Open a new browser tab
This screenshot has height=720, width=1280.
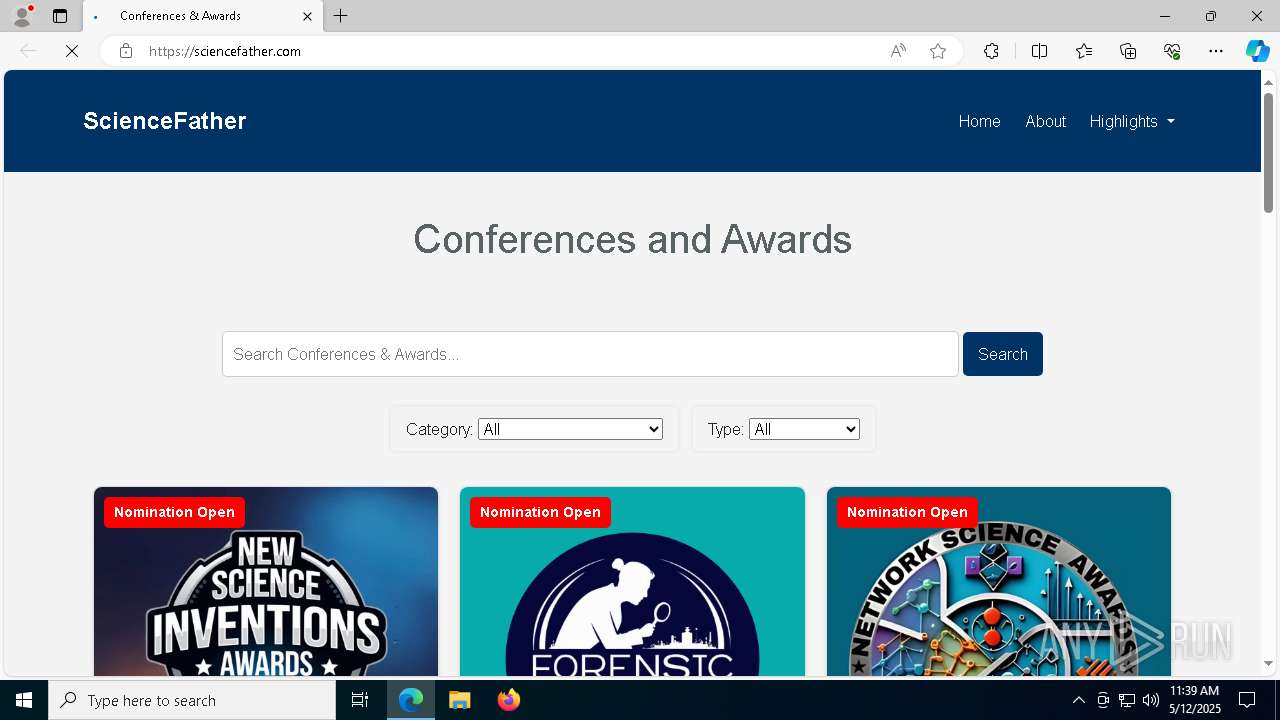coord(341,16)
